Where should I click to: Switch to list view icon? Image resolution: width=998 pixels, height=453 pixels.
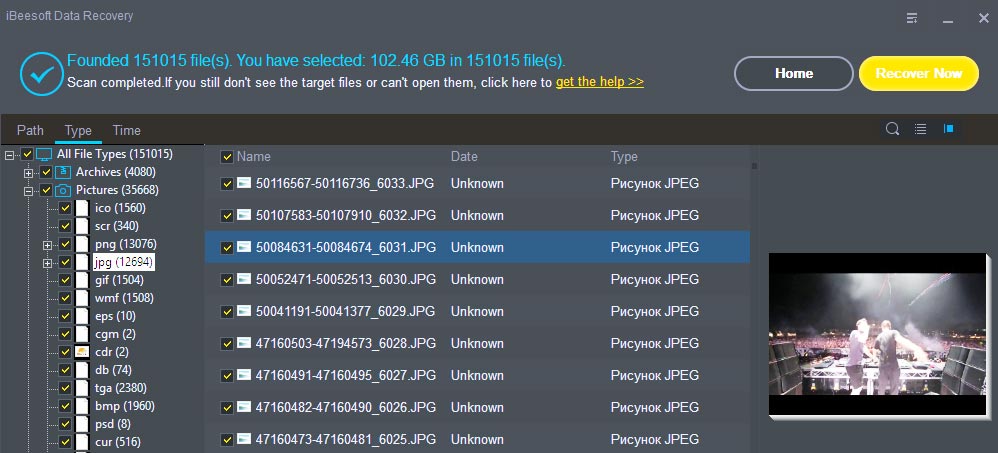point(920,129)
